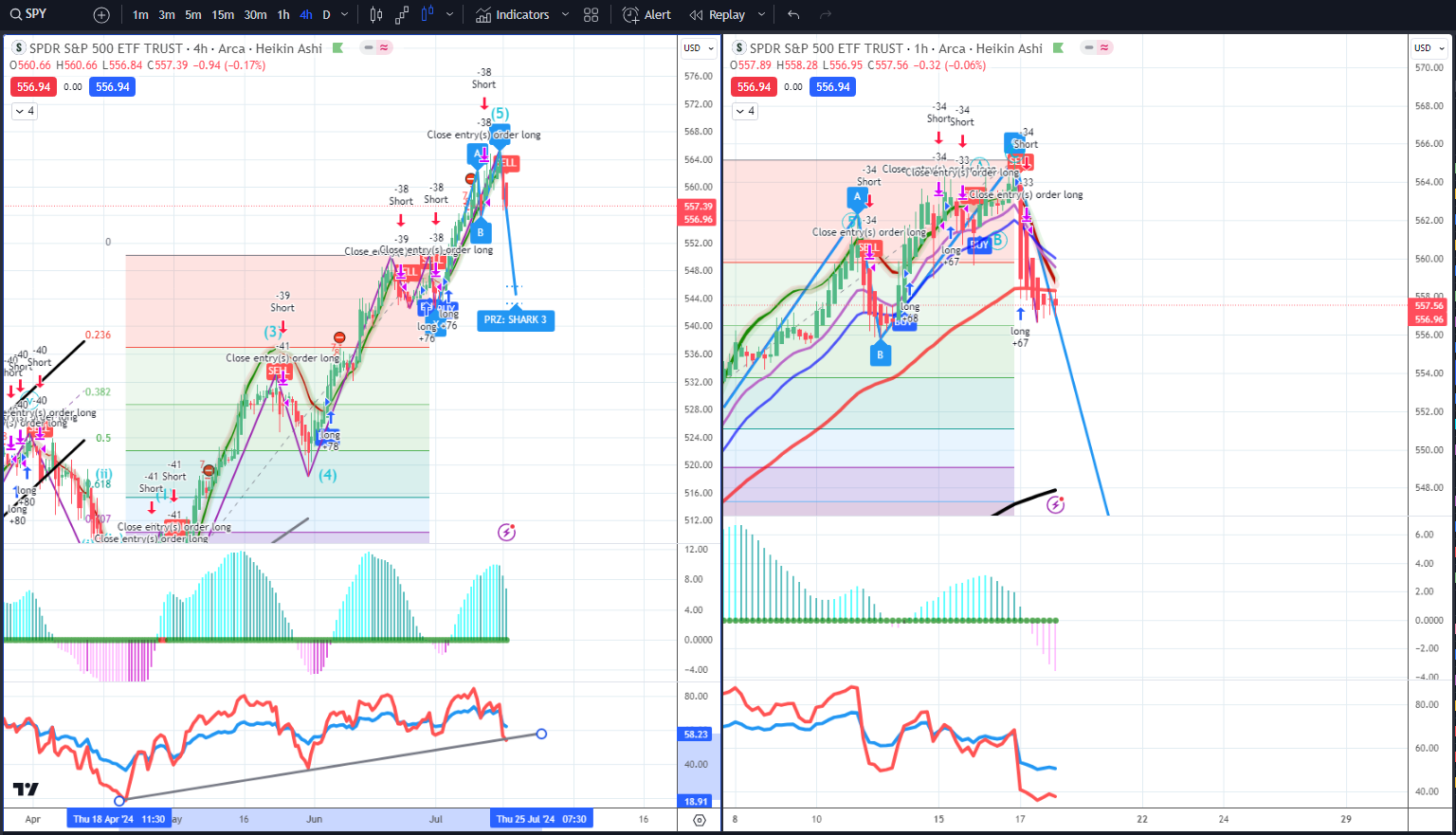The image size is (1456, 835).
Task: Click the lightning flash icon on left chart
Action: (x=506, y=532)
